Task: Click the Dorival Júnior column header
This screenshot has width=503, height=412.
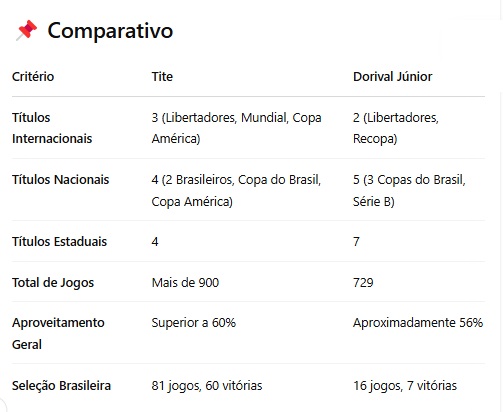Action: pos(392,77)
